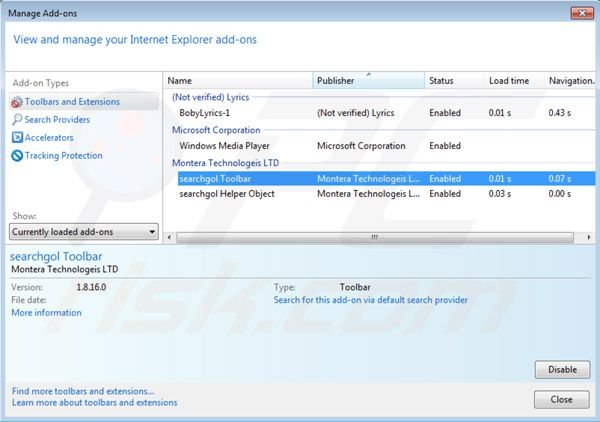Click version number 1.8.16.0
The height and width of the screenshot is (422, 600).
point(91,287)
